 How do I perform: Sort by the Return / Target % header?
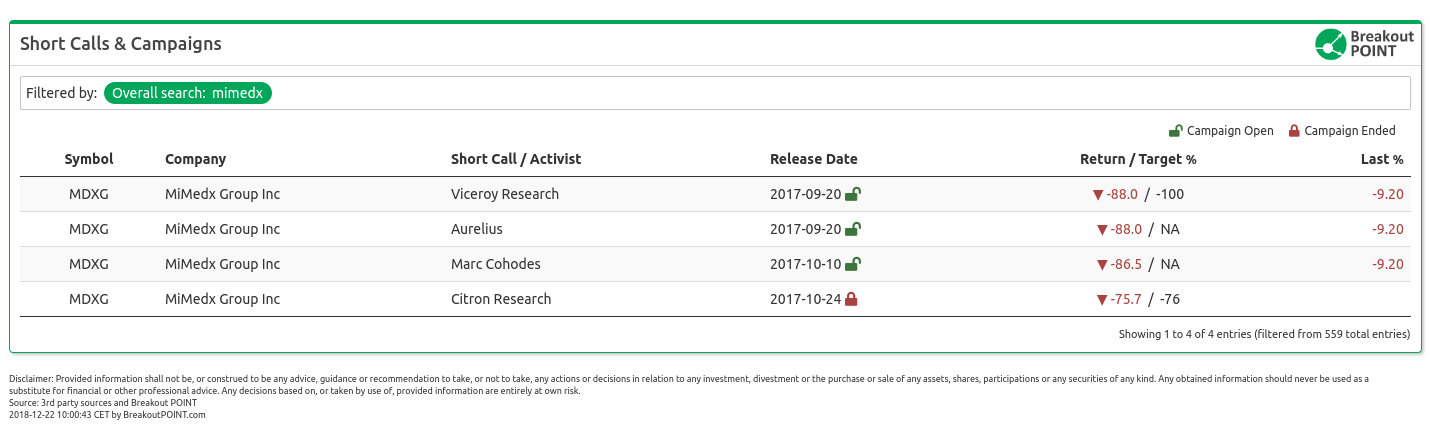(1138, 159)
